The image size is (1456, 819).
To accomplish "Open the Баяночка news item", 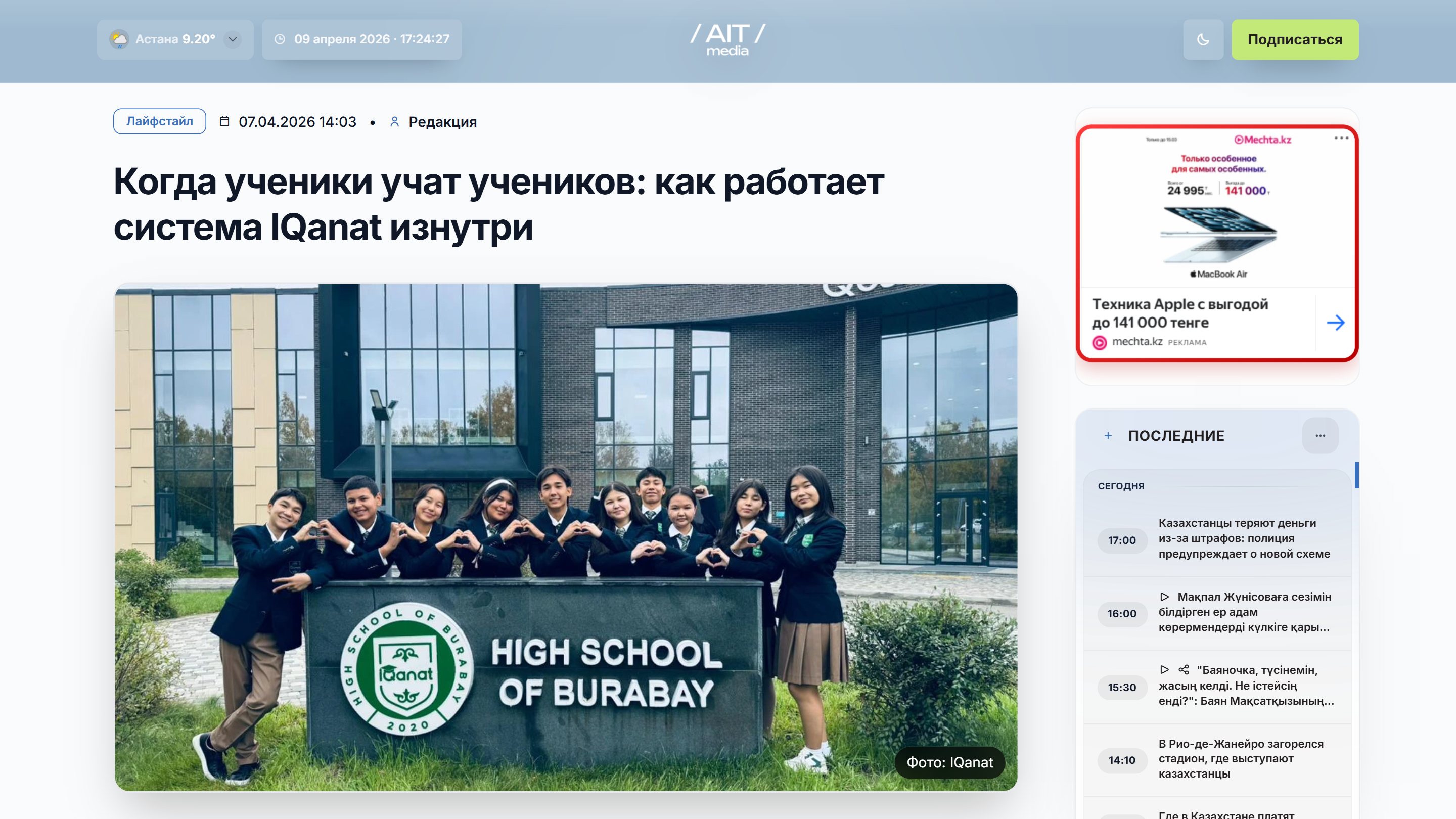I will [x=1246, y=685].
